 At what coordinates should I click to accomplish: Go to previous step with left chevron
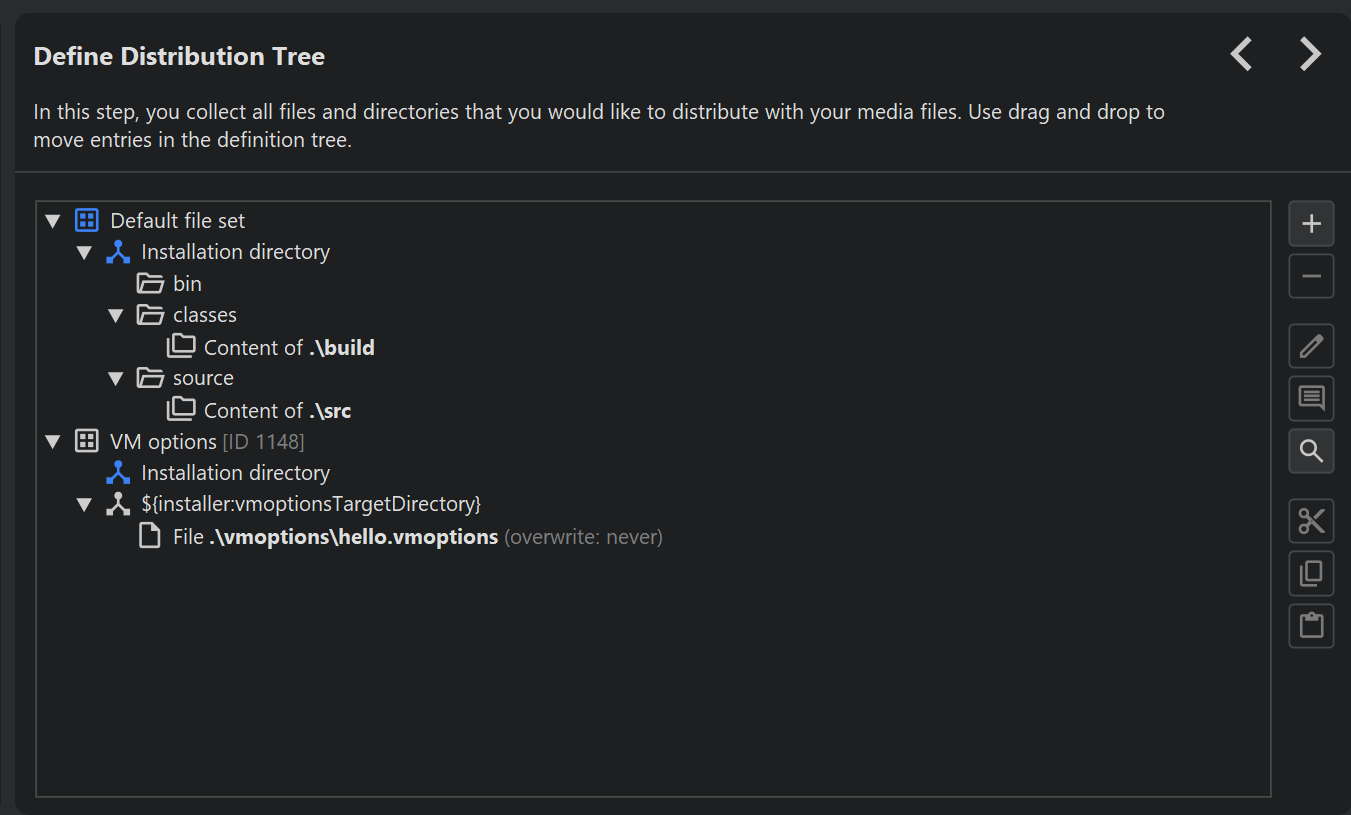(x=1241, y=54)
